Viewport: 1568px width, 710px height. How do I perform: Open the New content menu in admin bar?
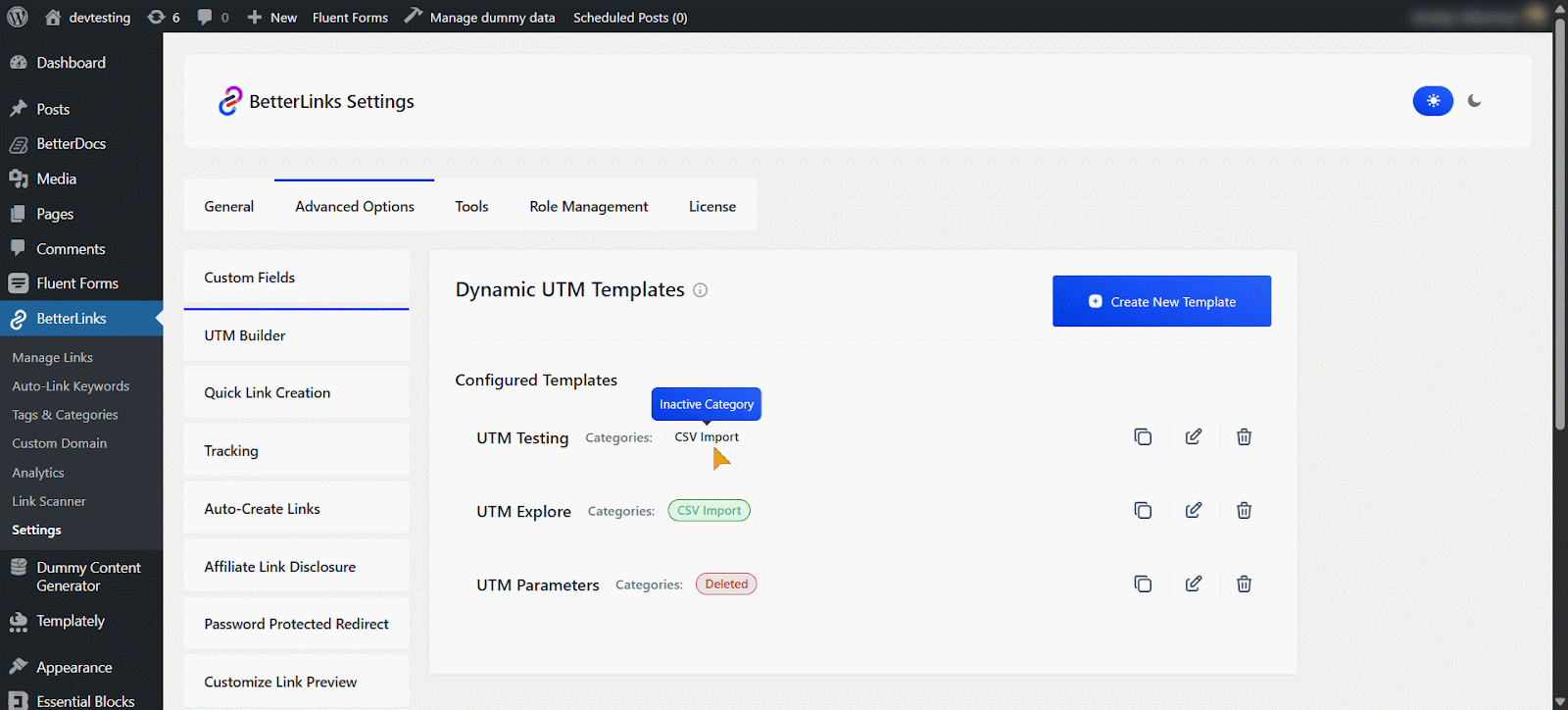point(272,18)
